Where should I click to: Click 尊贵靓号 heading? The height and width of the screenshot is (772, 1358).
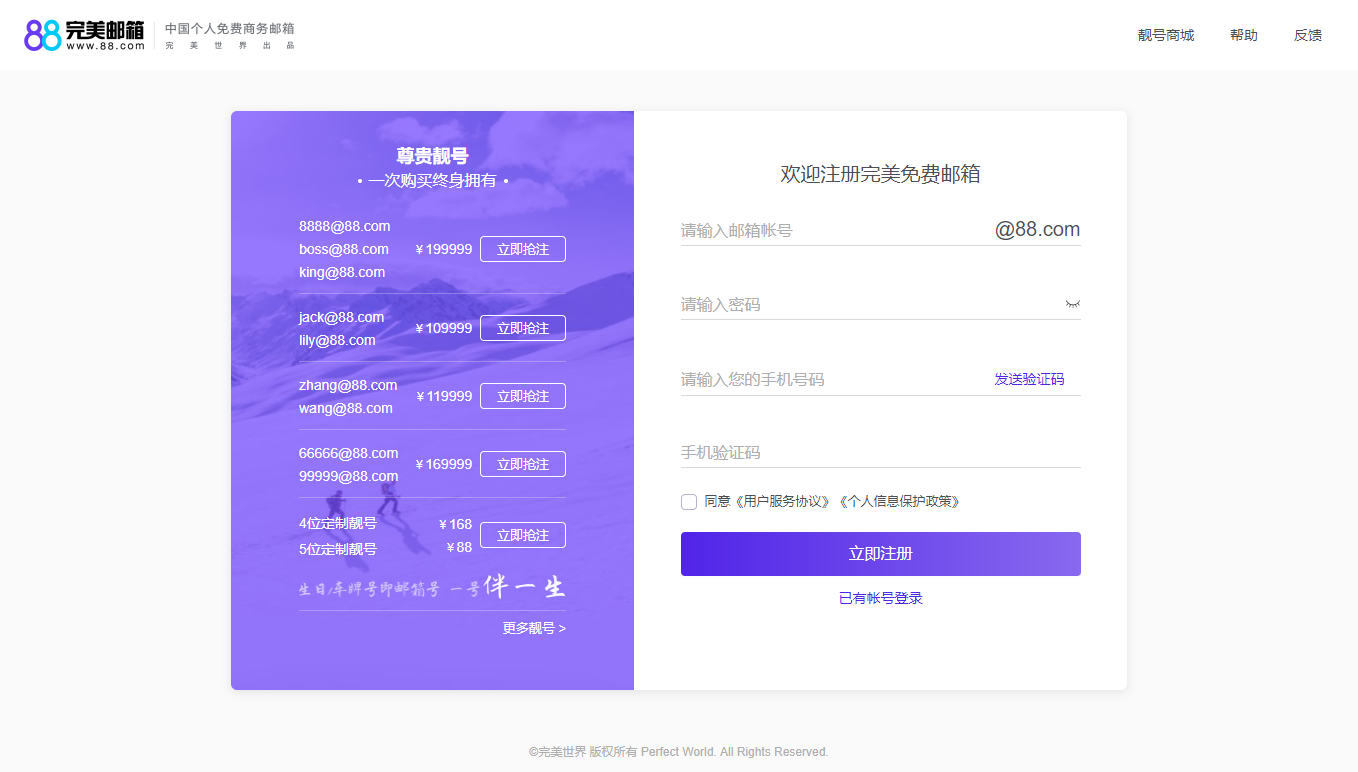tap(432, 156)
